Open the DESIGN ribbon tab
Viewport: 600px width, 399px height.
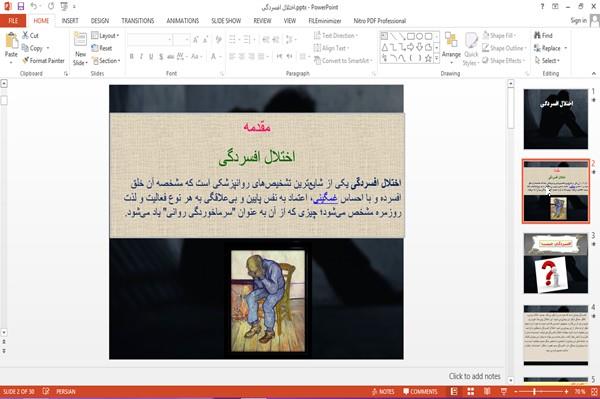100,21
